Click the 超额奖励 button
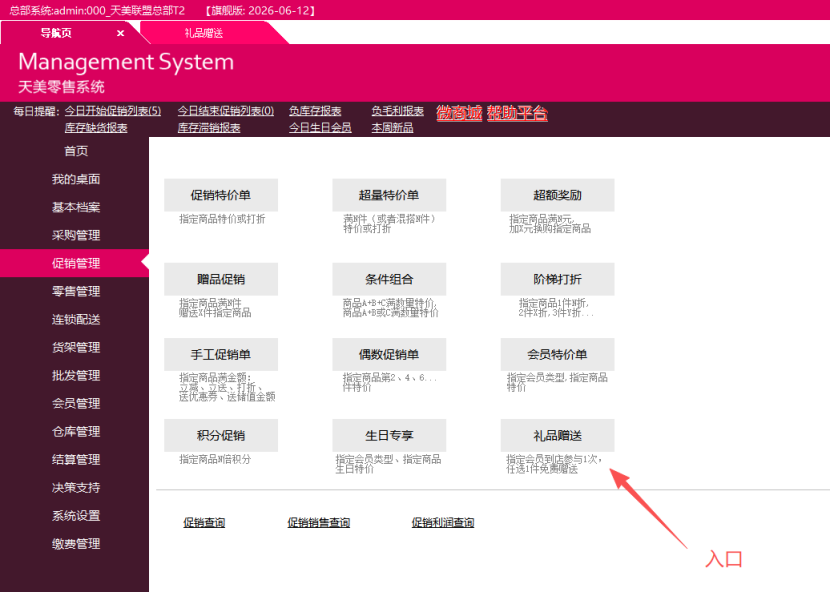Image resolution: width=830 pixels, height=592 pixels. tap(557, 195)
